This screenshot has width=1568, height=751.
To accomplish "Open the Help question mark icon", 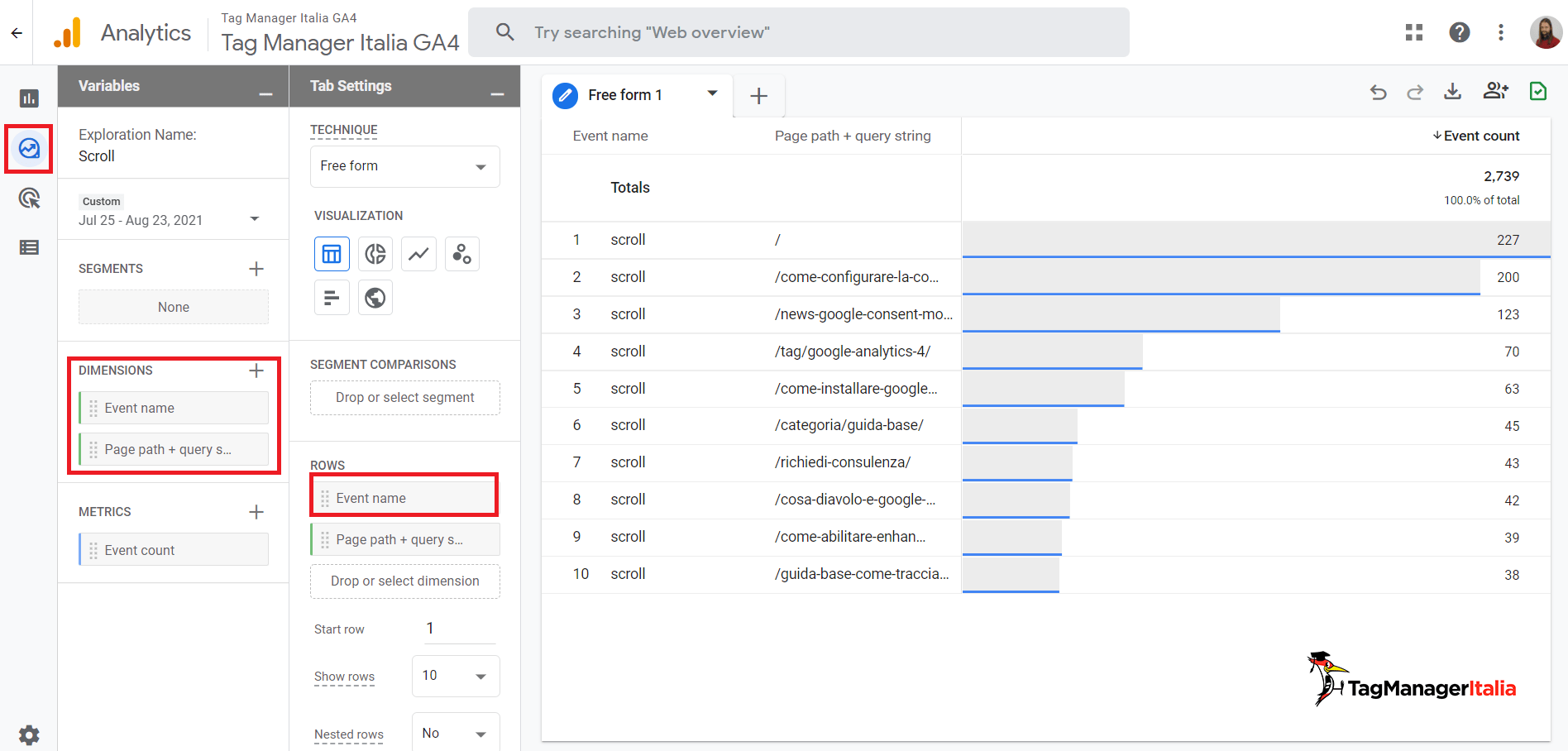I will (1460, 32).
